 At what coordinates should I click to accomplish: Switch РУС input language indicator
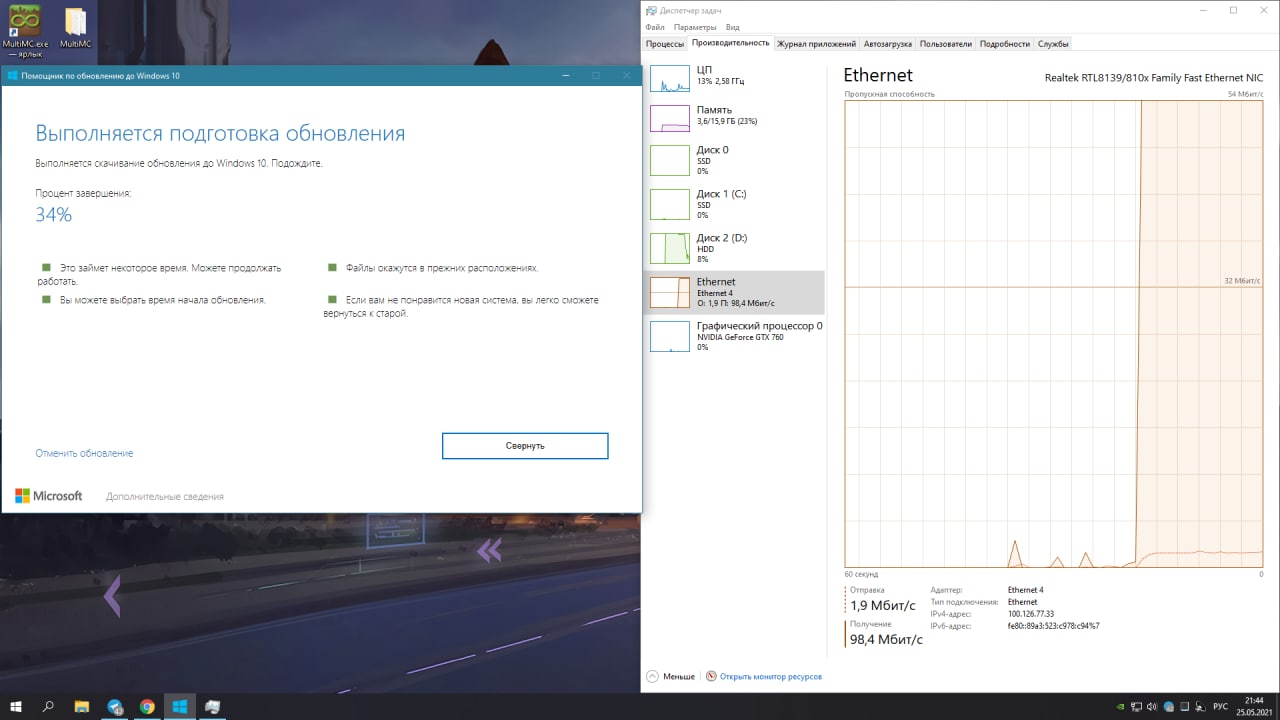[x=1220, y=707]
